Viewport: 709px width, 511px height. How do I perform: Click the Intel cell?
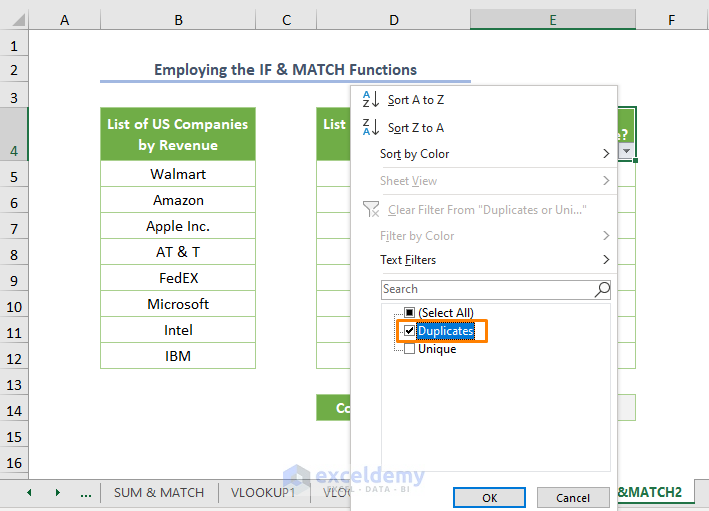tap(178, 330)
